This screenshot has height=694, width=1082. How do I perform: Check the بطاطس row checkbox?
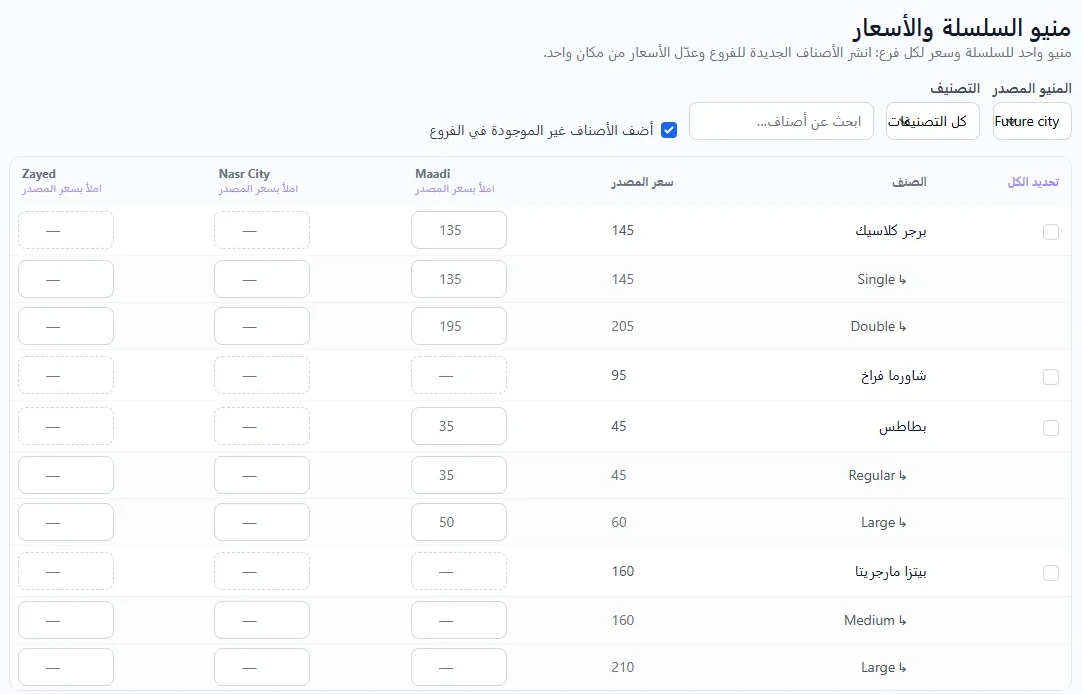point(1050,428)
